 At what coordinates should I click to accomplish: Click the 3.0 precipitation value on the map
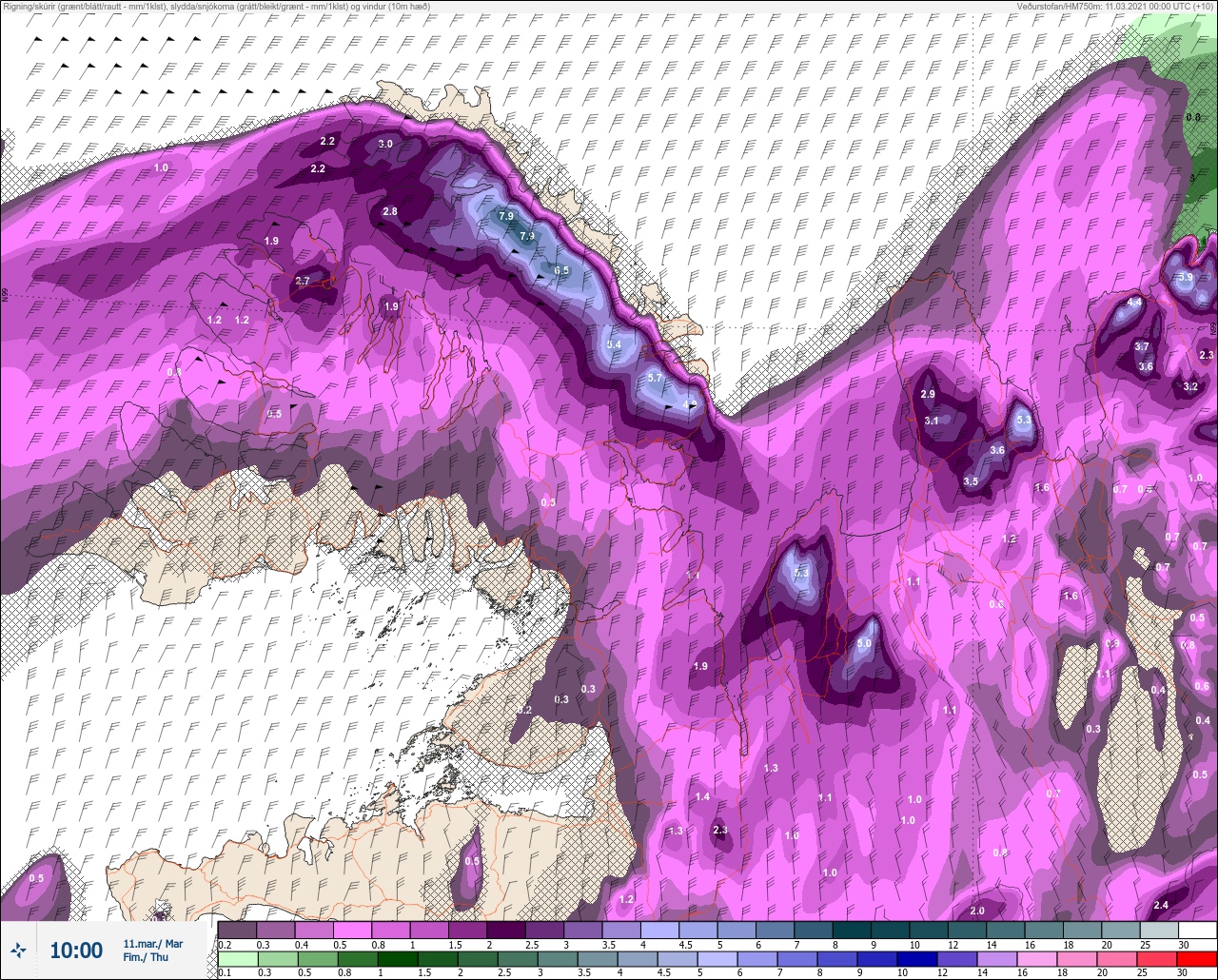coord(385,144)
